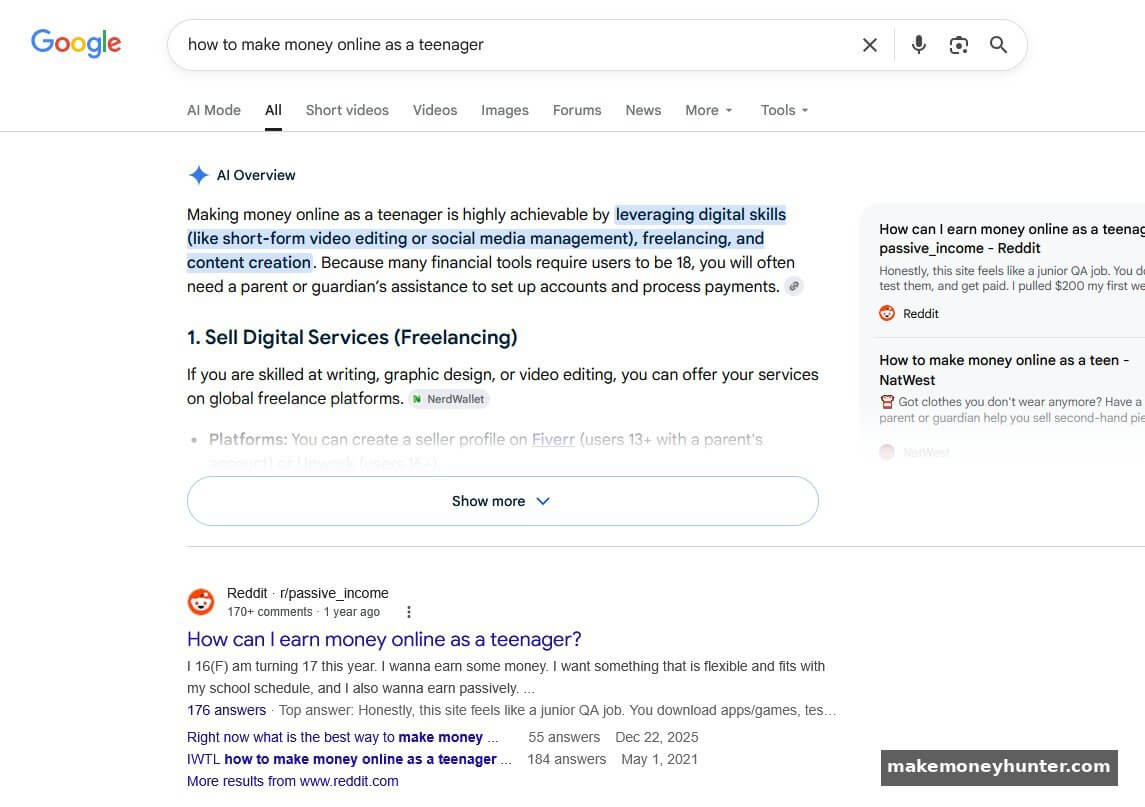Click the AI Overview sparkle icon

pyautogui.click(x=198, y=175)
